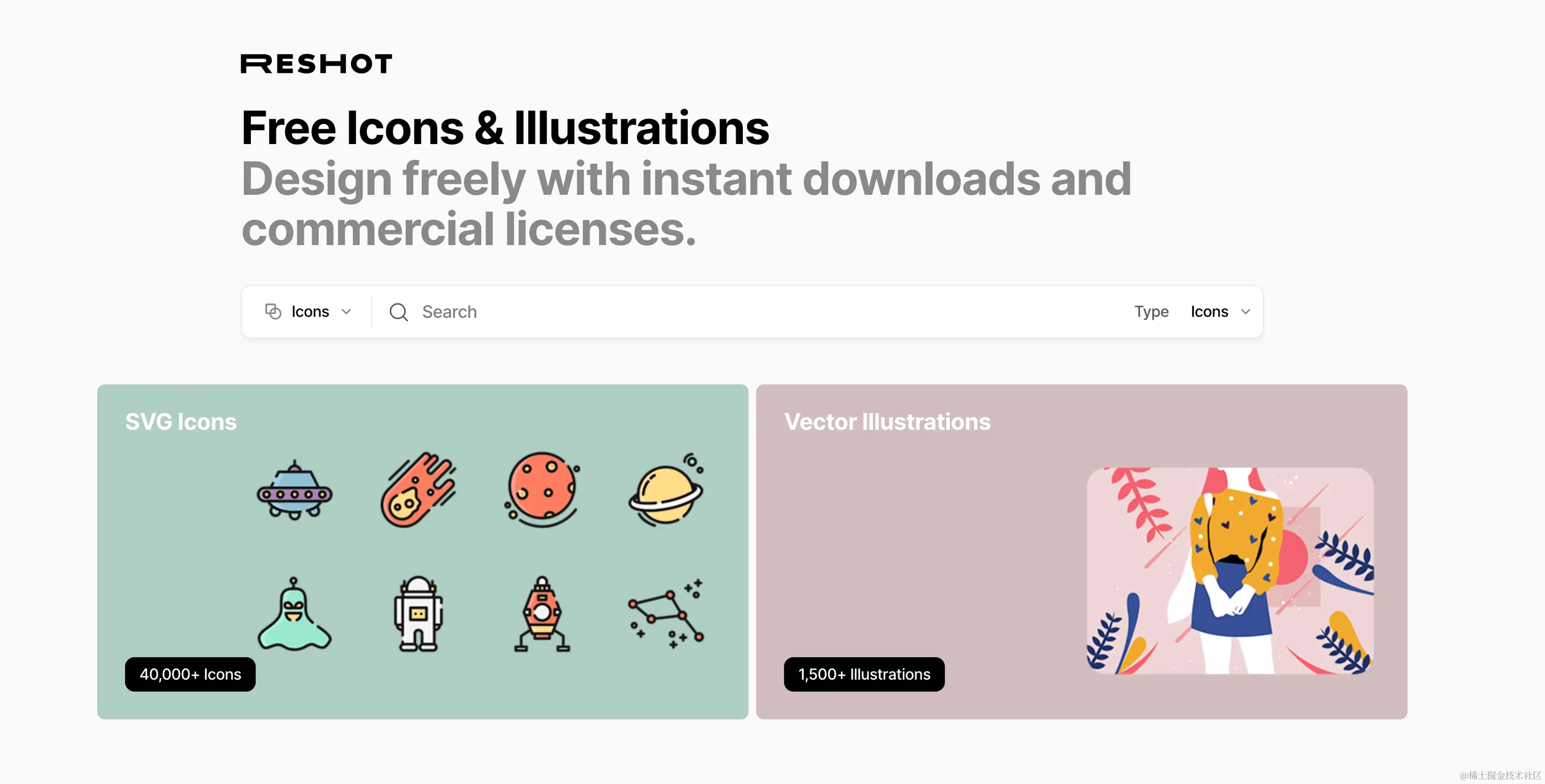This screenshot has height=784, width=1545.
Task: Expand the Type Icons dropdown
Action: coord(1220,312)
